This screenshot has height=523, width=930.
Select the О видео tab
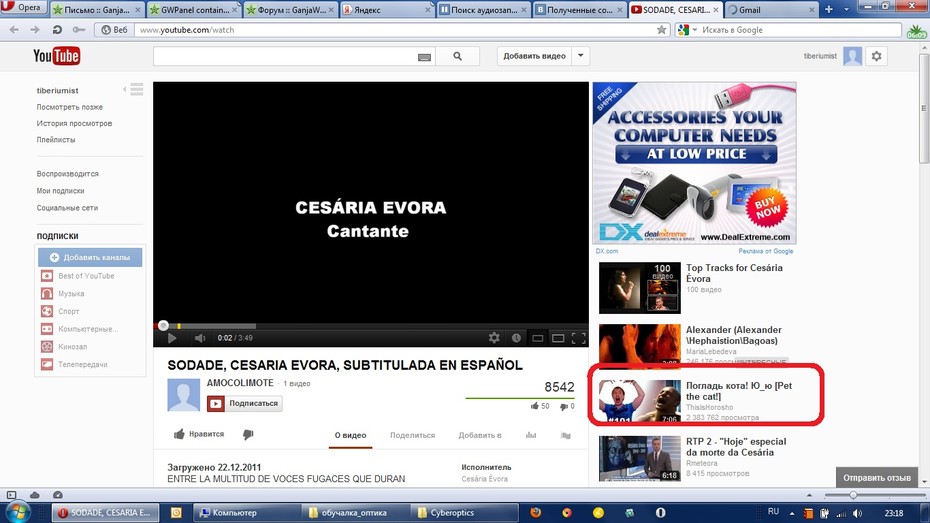351,435
